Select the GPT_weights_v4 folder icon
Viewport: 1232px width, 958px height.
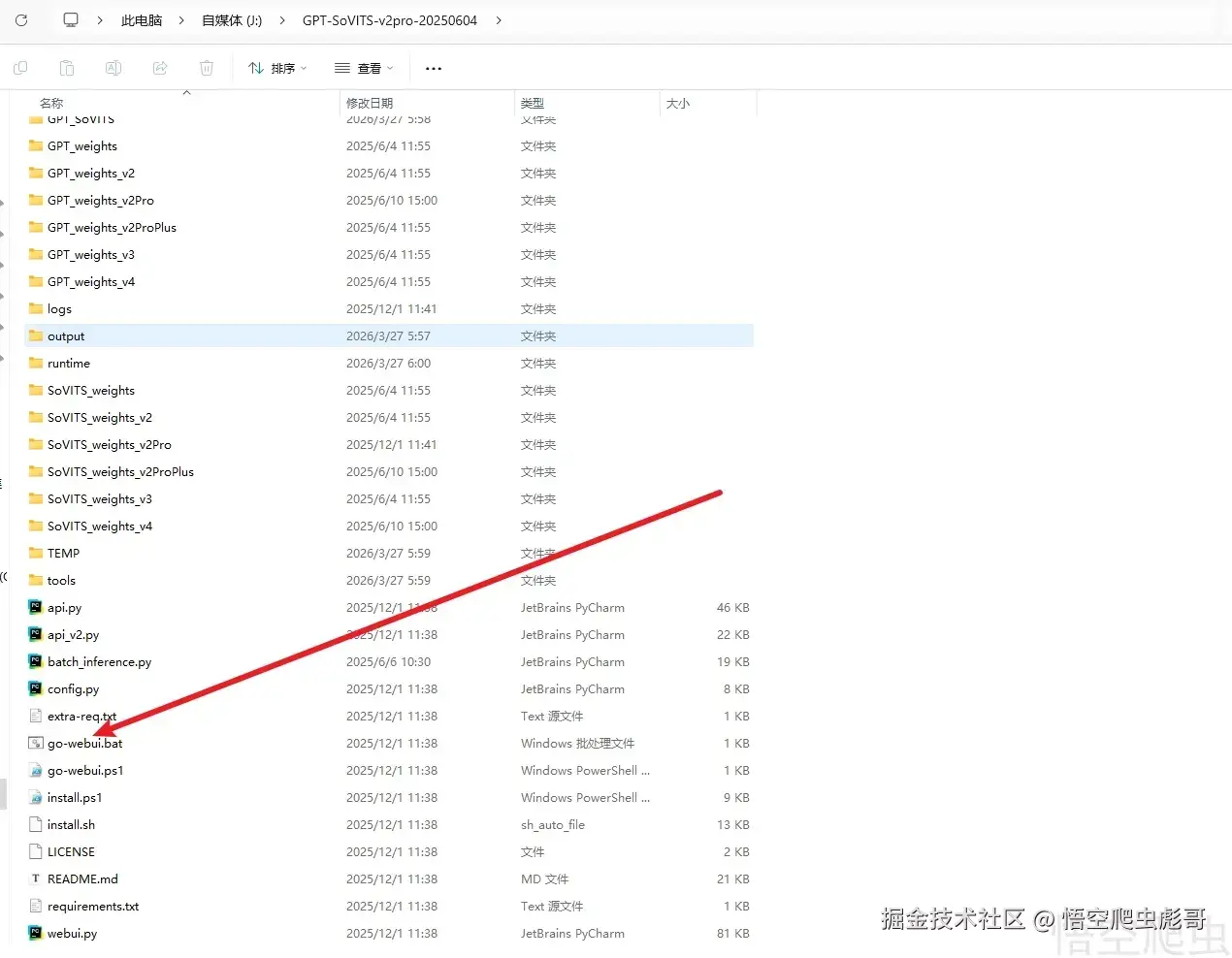click(36, 281)
